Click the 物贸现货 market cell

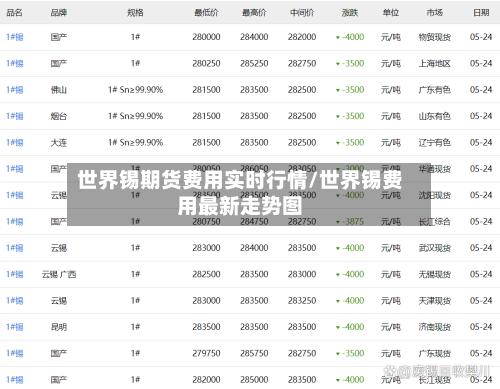pos(435,37)
